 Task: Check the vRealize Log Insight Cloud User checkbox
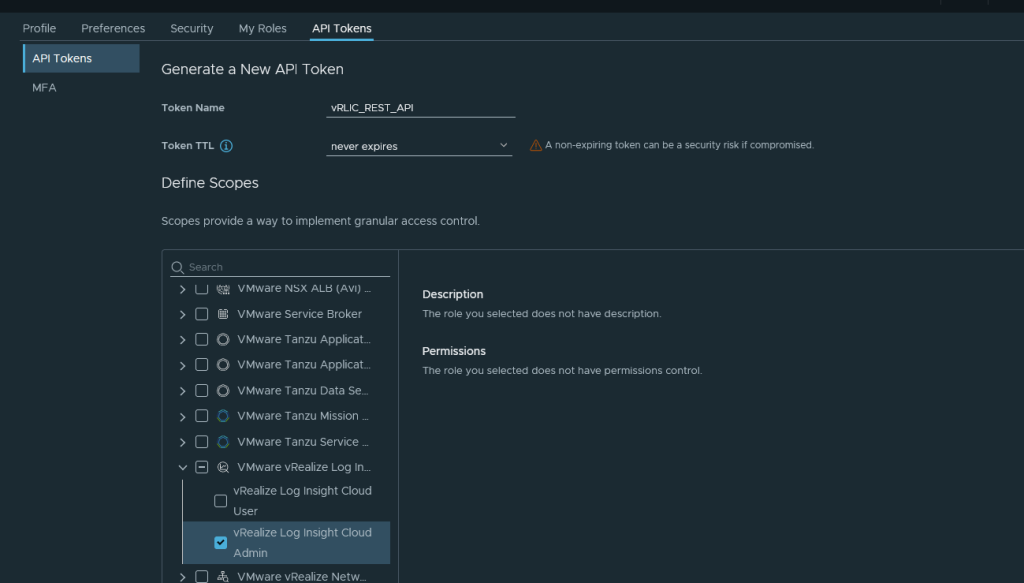tap(221, 501)
